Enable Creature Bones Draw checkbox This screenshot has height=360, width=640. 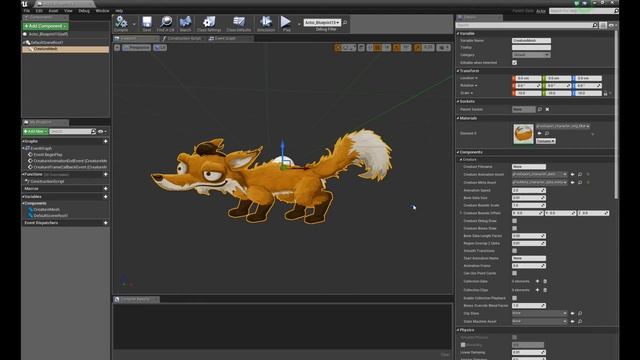(514, 228)
